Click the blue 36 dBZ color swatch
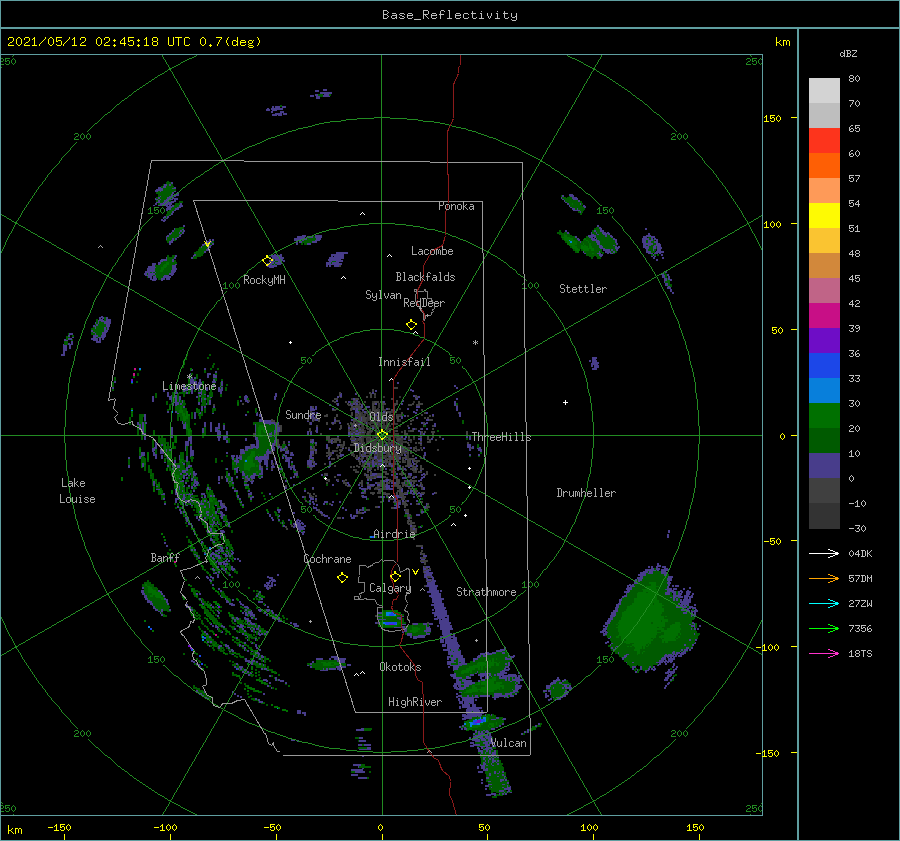 824,365
